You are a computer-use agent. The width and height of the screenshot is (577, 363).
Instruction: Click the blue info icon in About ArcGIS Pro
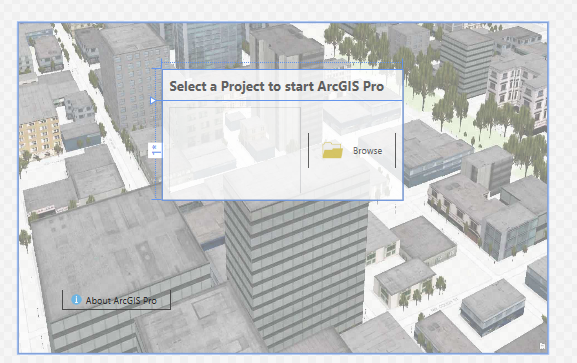76,300
